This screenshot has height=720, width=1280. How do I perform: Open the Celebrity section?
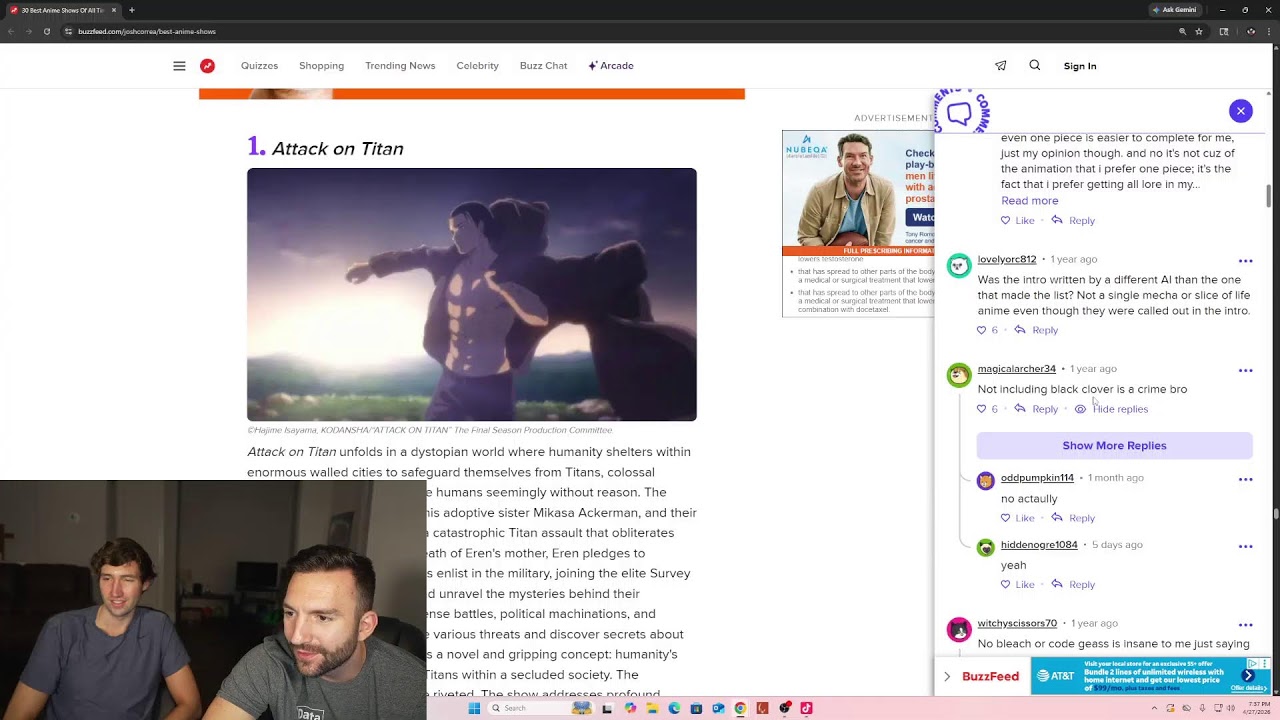pos(477,66)
